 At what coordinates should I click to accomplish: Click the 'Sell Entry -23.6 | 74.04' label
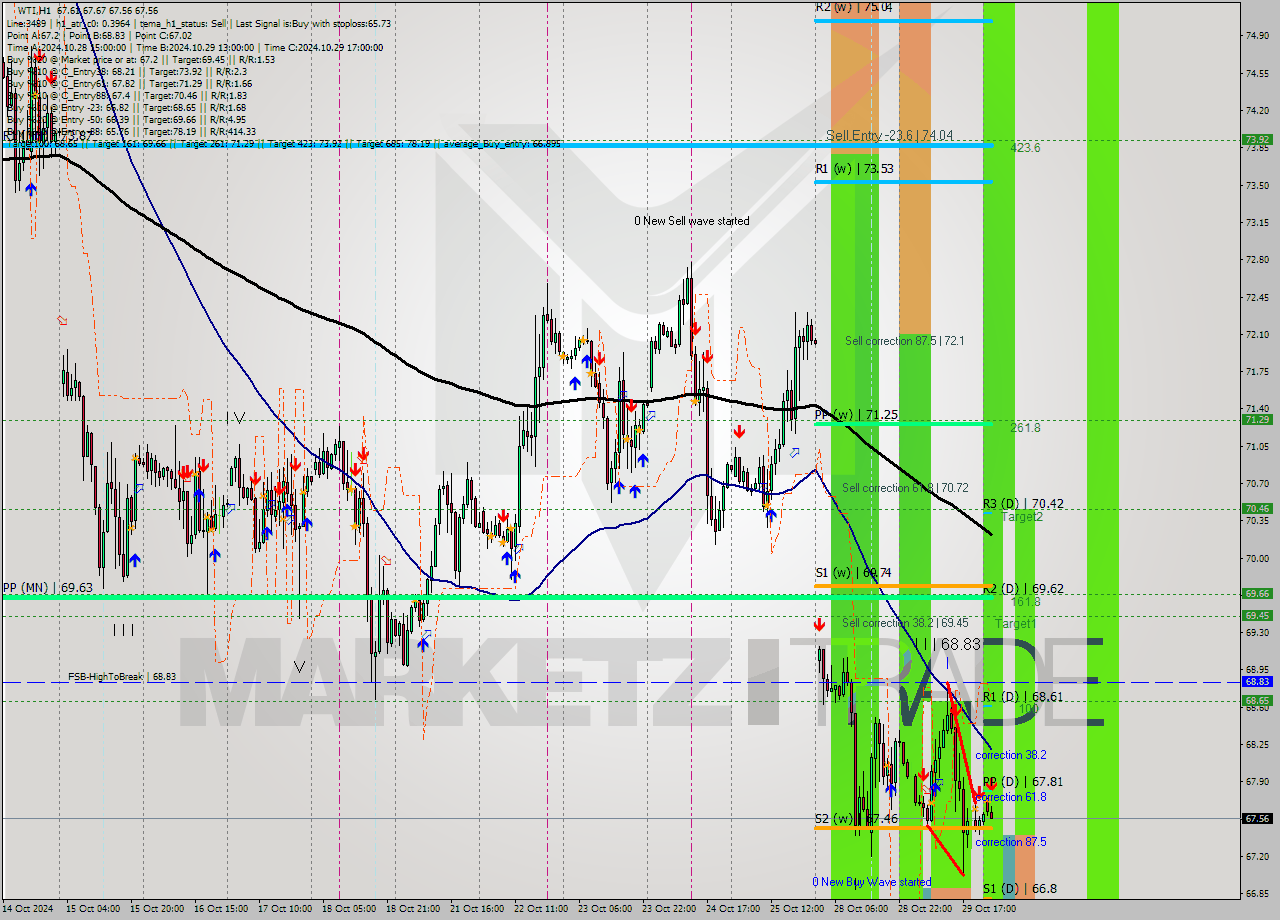point(889,135)
